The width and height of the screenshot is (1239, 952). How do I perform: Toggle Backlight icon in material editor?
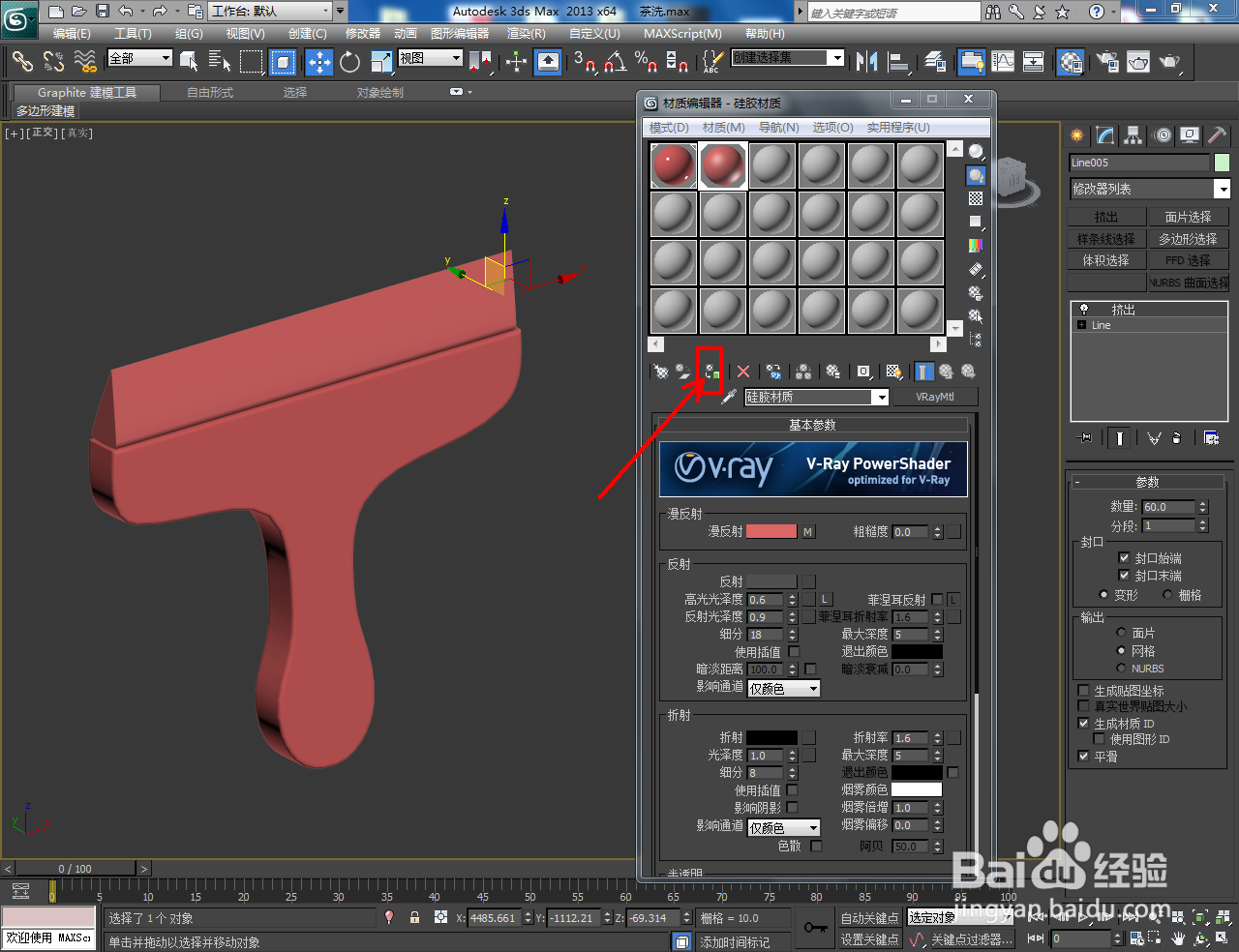[976, 175]
